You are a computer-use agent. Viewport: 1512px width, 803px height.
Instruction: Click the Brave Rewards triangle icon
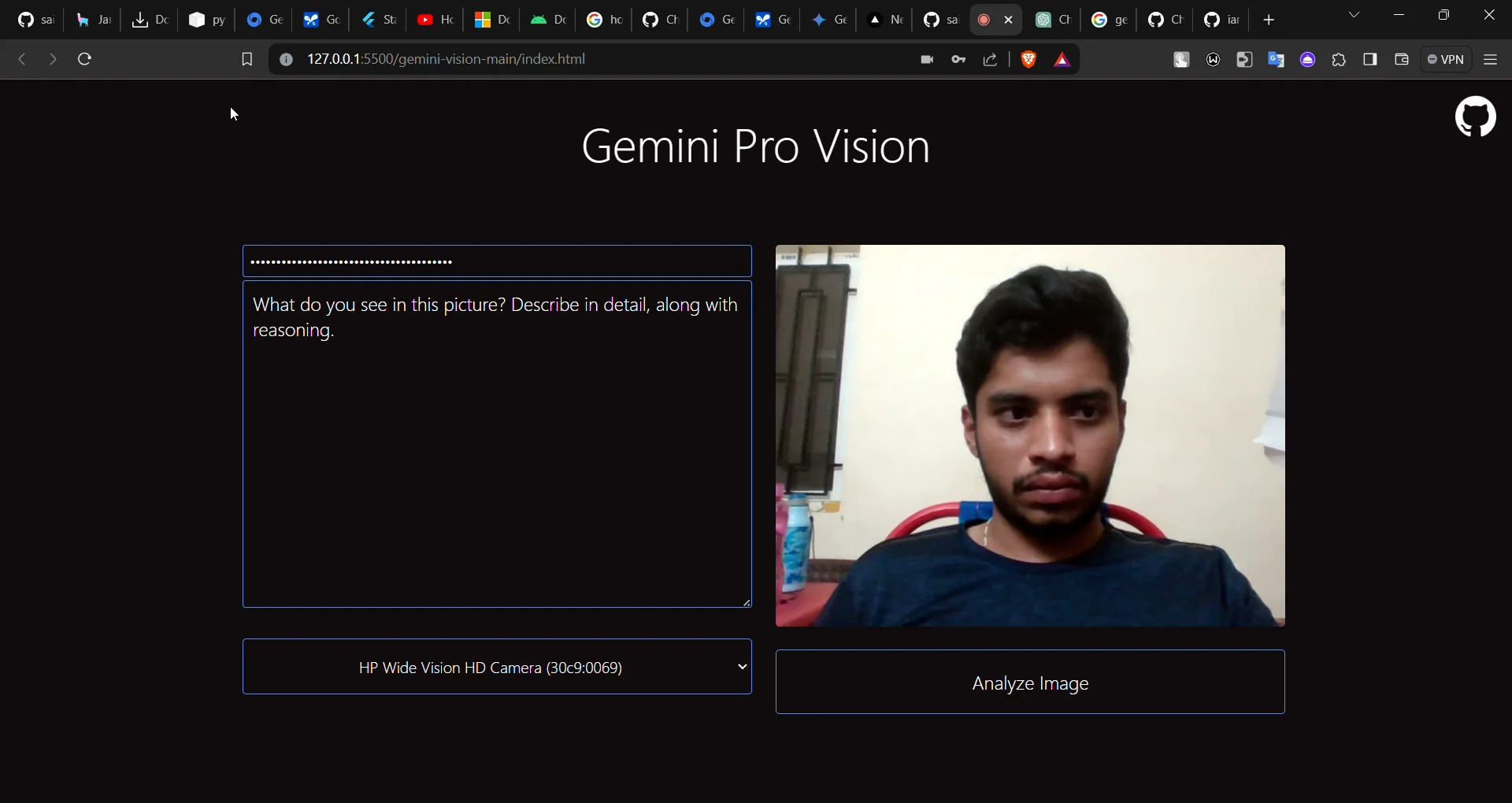coord(1062,59)
